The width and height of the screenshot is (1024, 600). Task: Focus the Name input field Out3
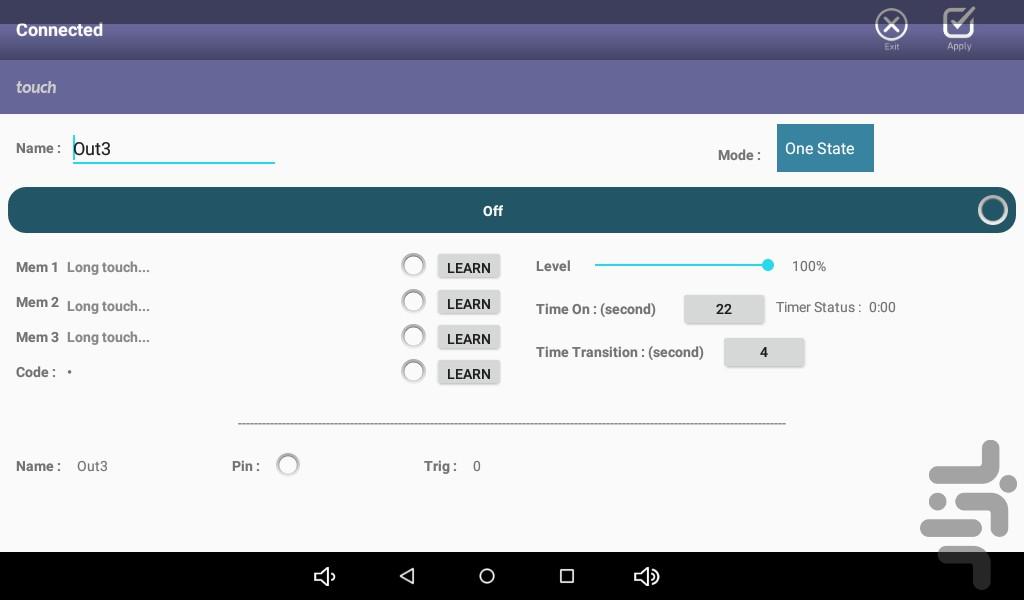173,149
